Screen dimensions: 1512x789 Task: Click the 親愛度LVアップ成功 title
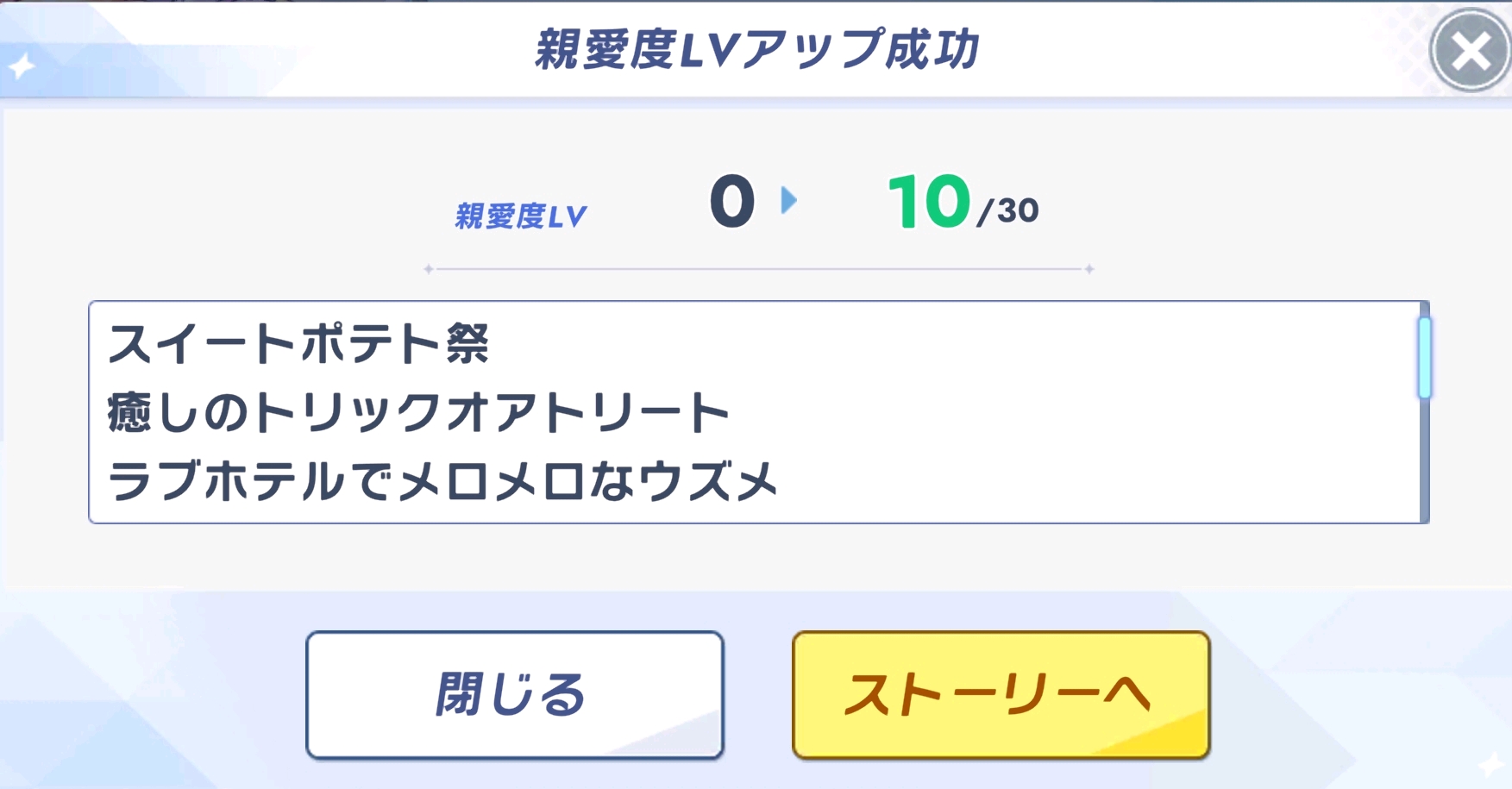coord(756,49)
